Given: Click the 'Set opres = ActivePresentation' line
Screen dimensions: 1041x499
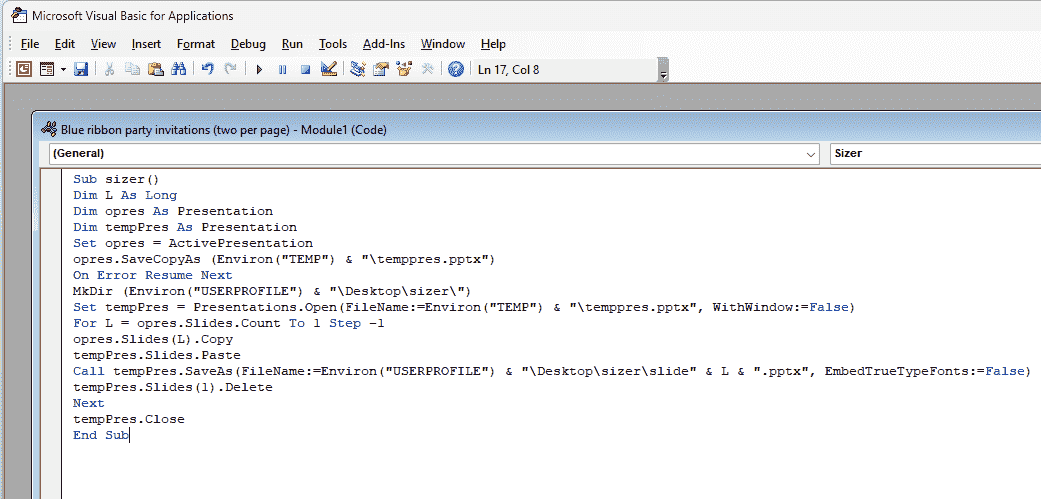Looking at the screenshot, I should point(193,243).
